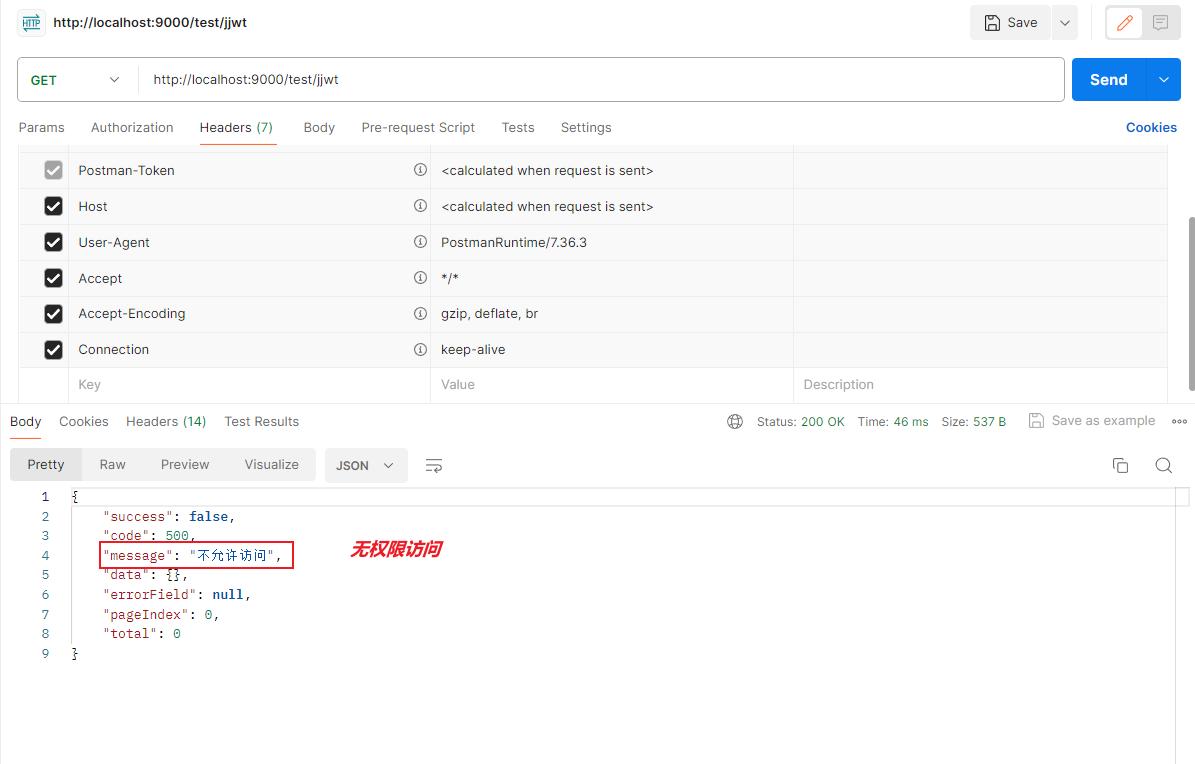Switch to the Pre-request Script tab
The width and height of the screenshot is (1195, 764).
[x=418, y=127]
